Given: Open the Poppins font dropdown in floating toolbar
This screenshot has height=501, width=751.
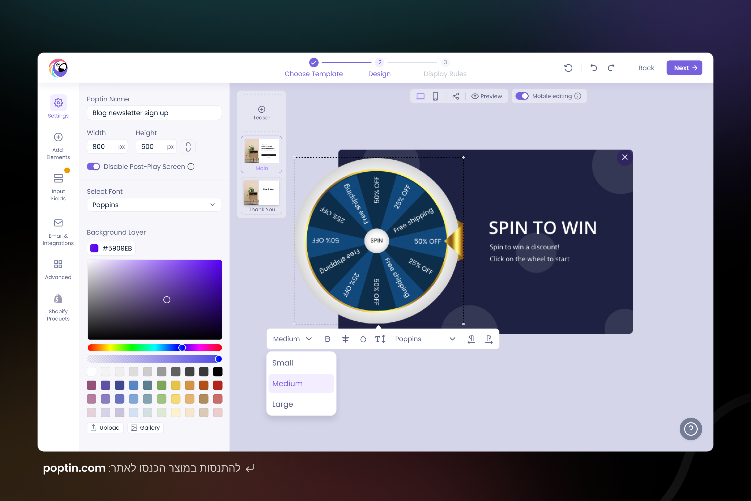Looking at the screenshot, I should [x=425, y=339].
